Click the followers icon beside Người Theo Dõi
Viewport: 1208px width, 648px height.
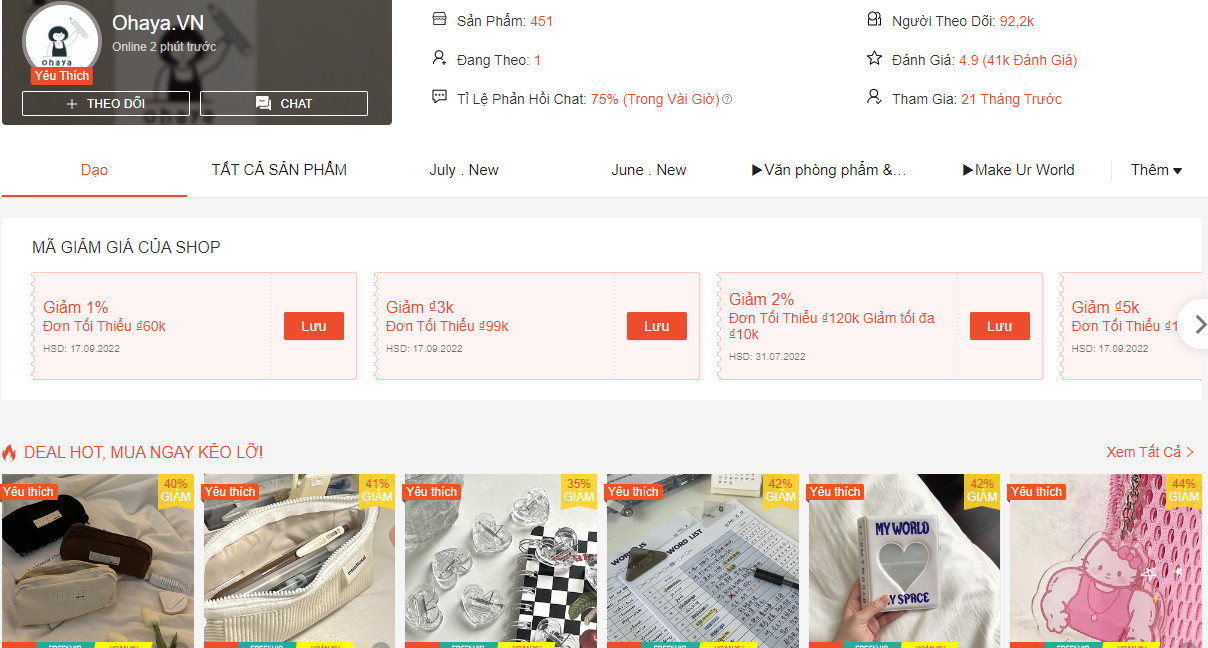point(874,19)
